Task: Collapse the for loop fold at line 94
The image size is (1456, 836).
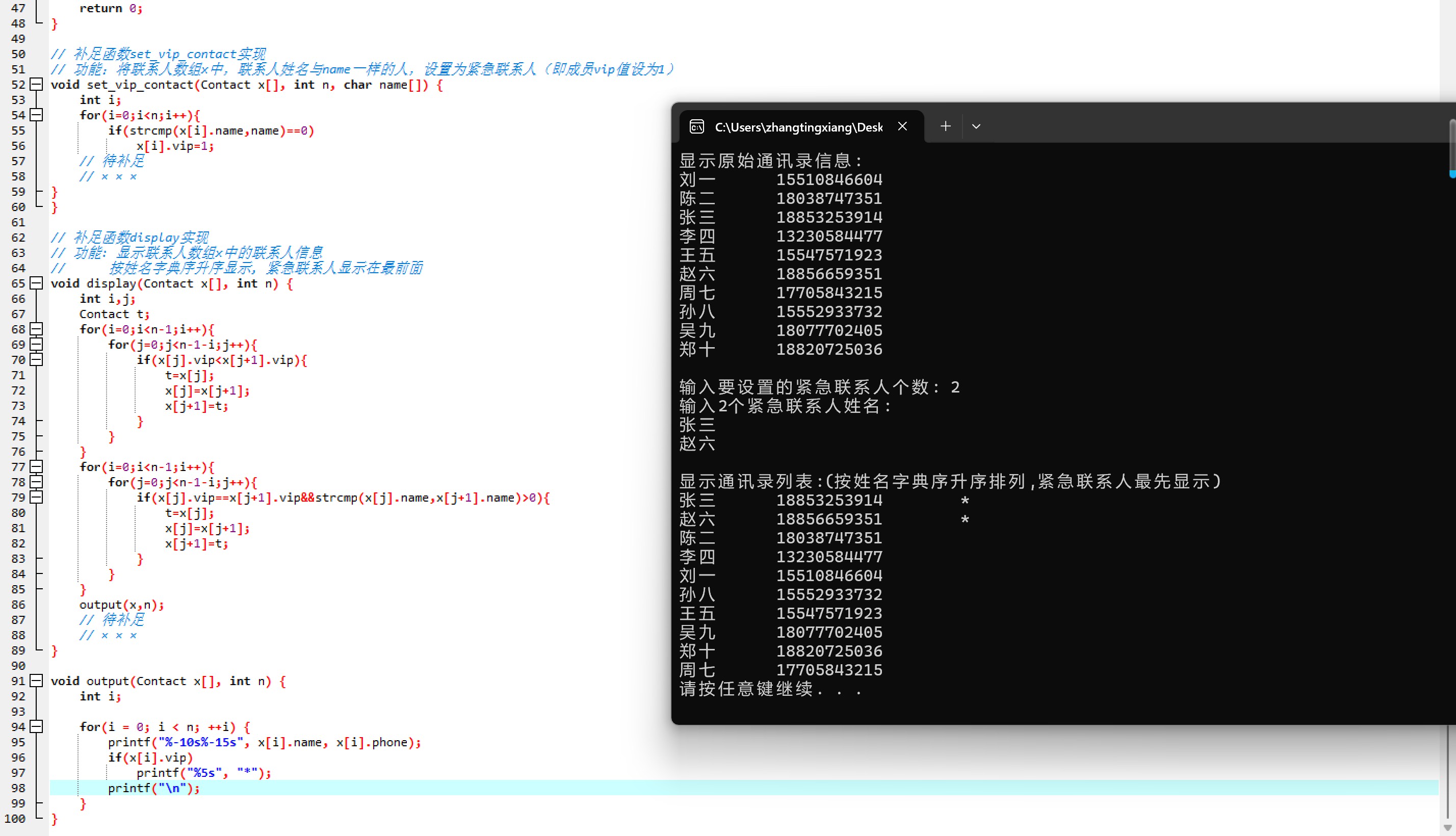Action: point(36,727)
